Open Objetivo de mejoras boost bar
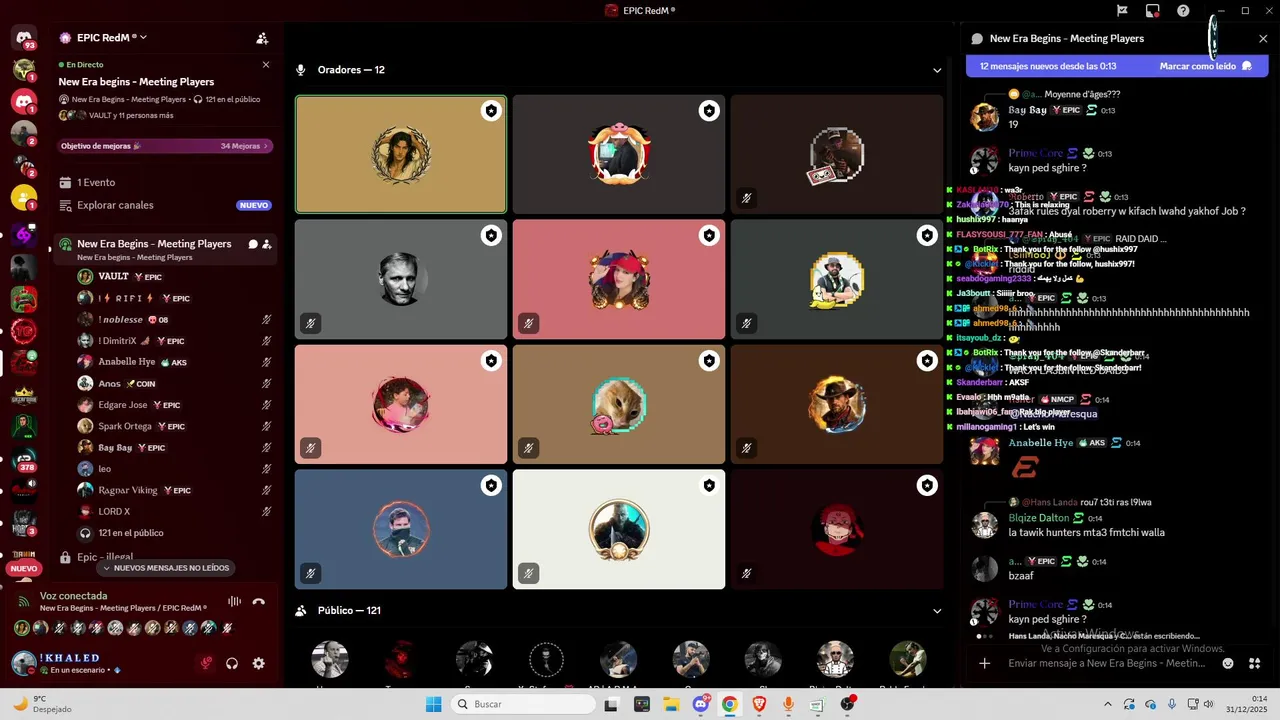The width and height of the screenshot is (1280, 720). [x=165, y=146]
